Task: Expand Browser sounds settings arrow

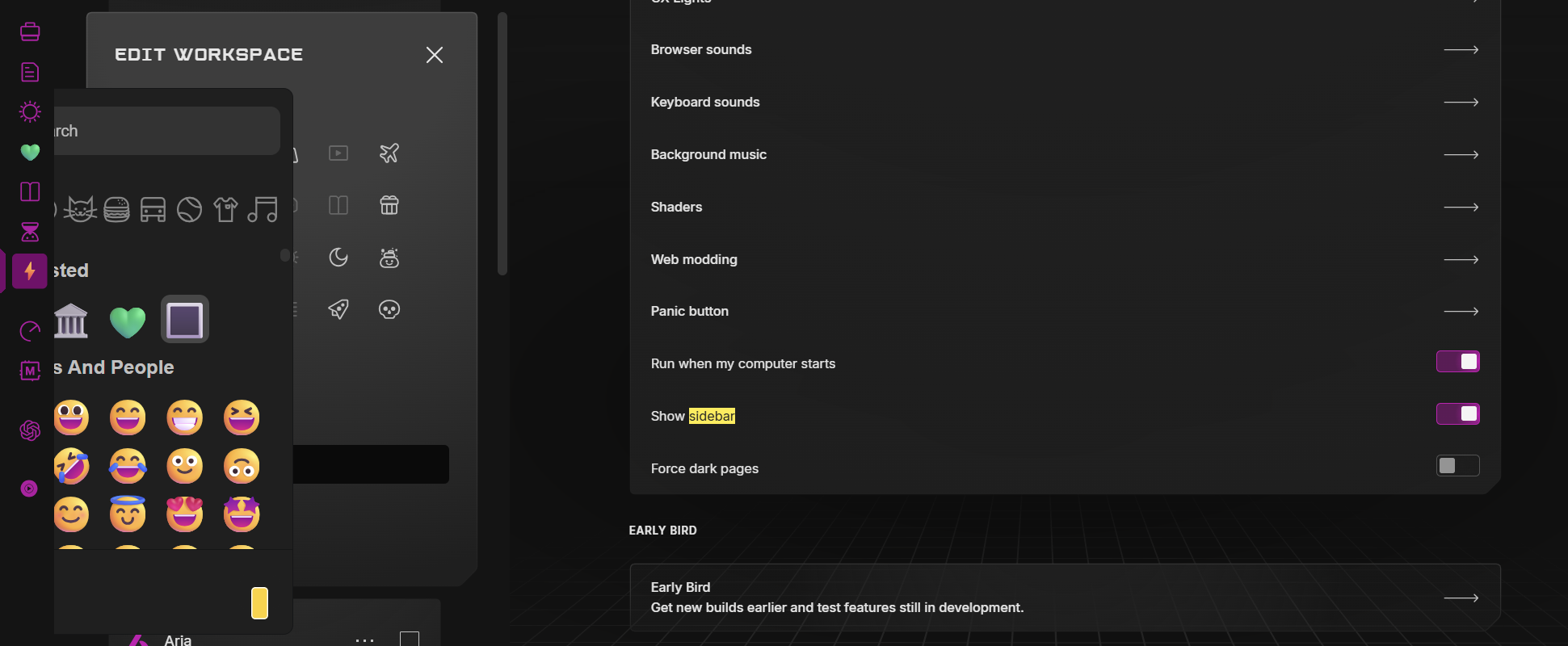Action: click(1461, 50)
